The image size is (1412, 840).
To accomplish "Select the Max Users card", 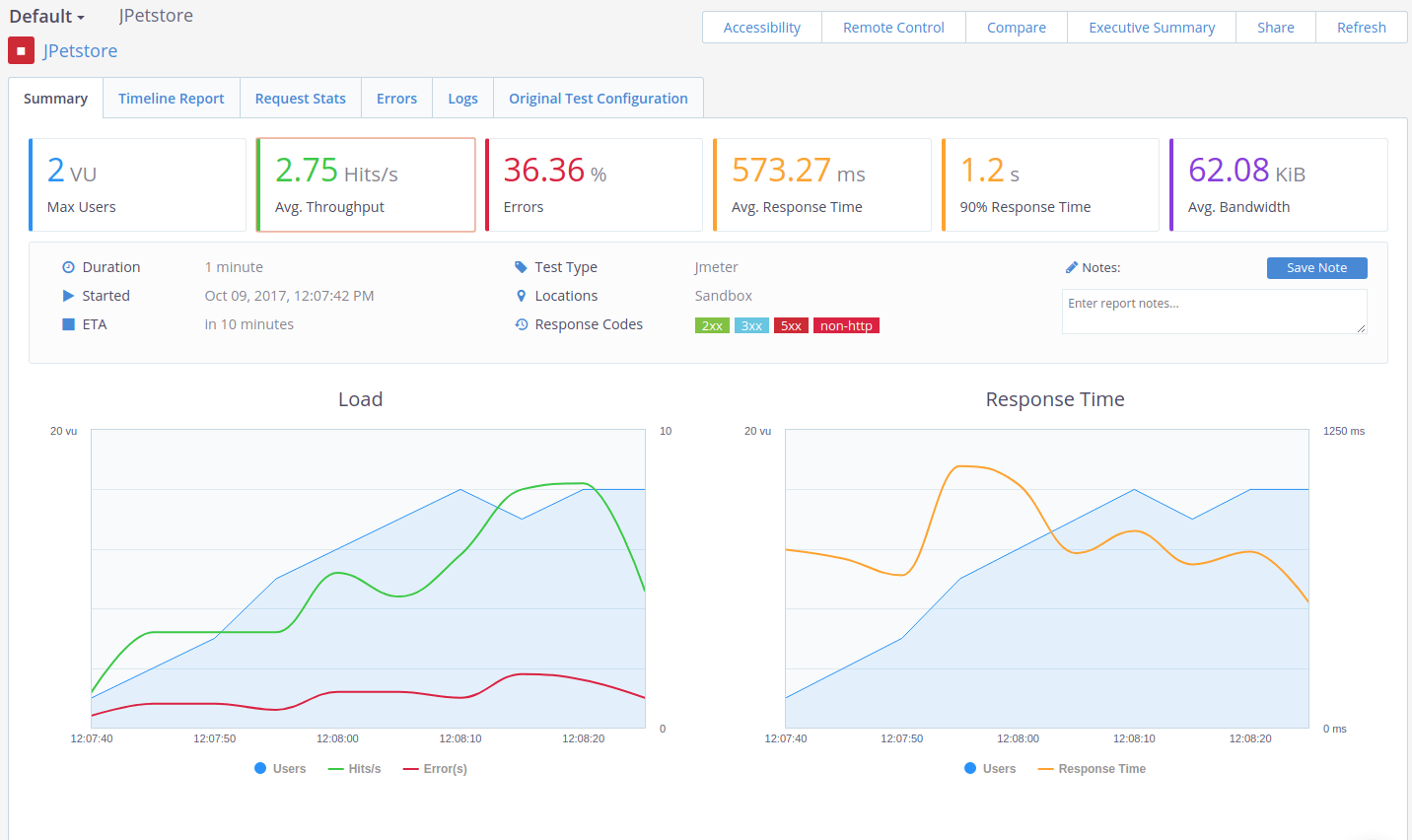I will point(137,185).
